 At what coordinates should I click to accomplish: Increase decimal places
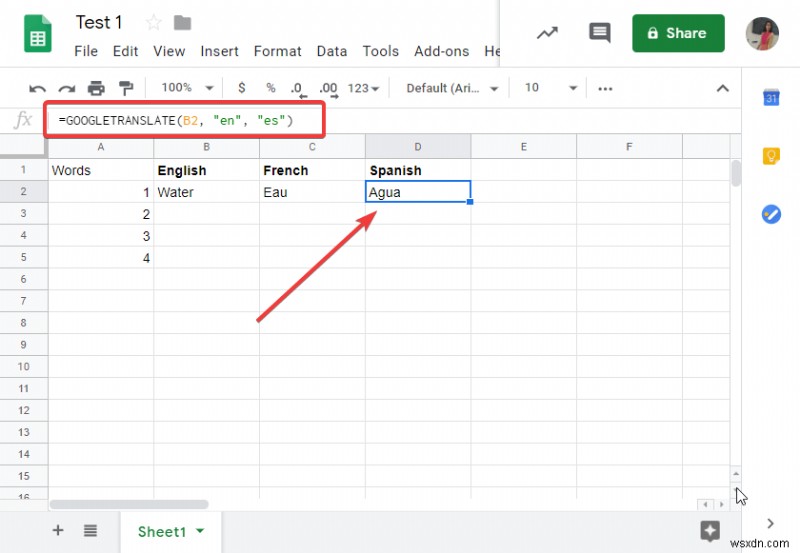tap(329, 89)
